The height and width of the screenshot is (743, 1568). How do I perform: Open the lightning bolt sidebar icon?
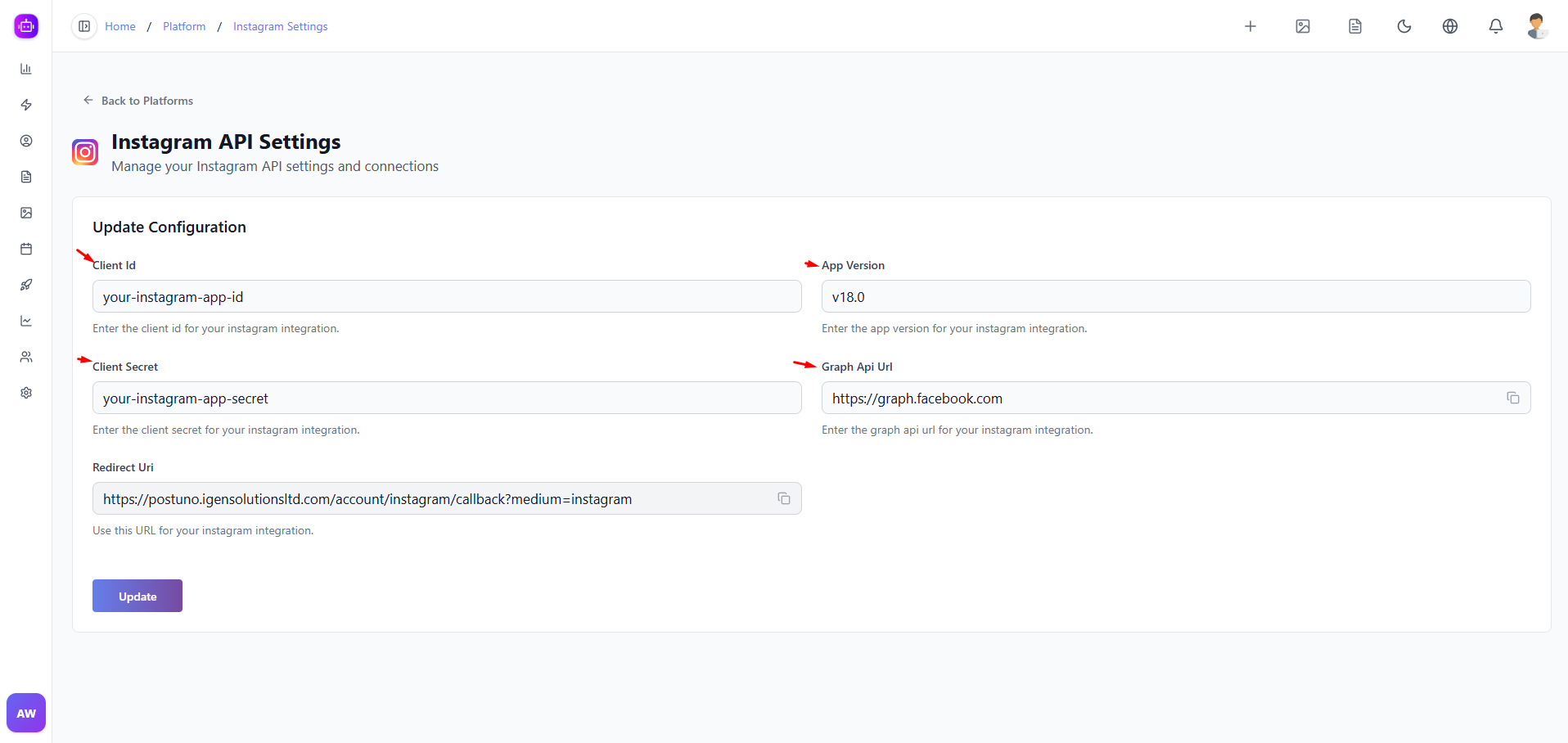[26, 105]
